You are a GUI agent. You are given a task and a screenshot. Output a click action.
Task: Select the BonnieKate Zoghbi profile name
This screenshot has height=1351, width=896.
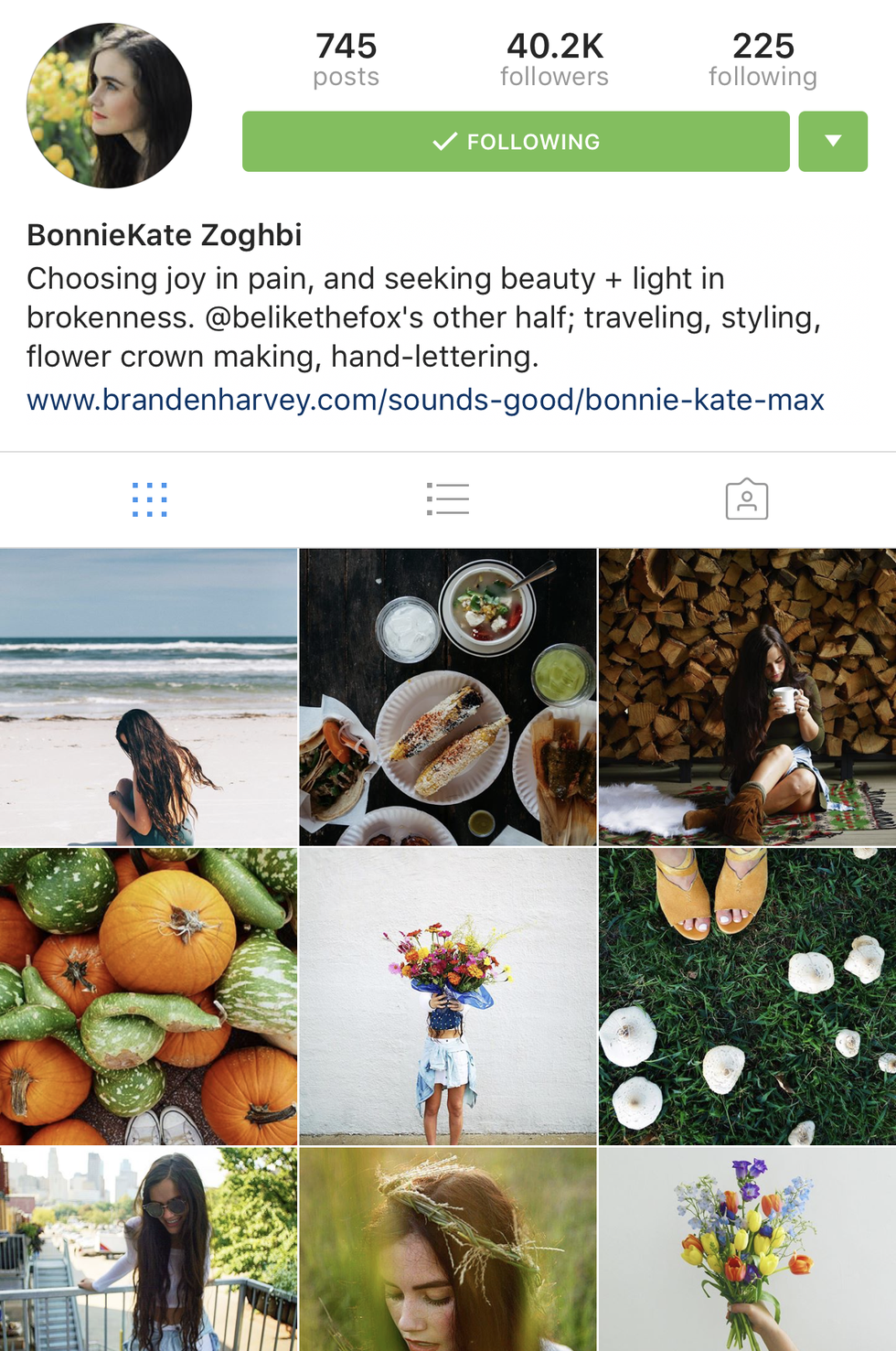[165, 235]
